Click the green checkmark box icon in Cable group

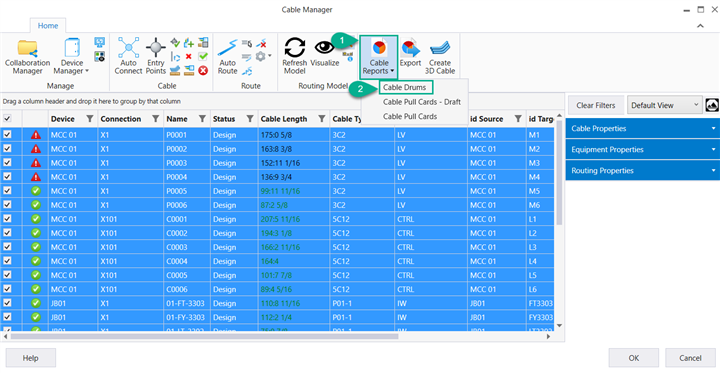tap(203, 57)
